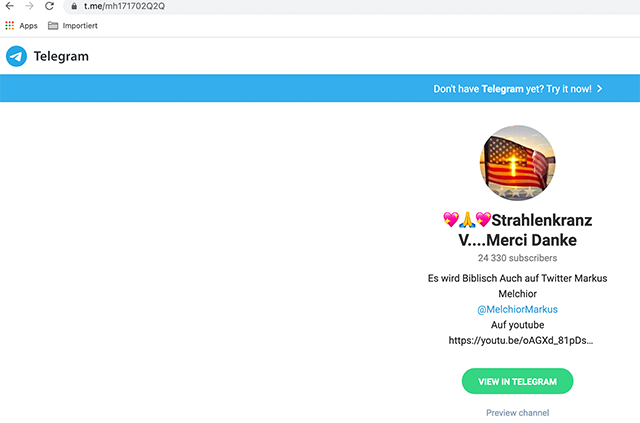Click the Telegram paper plane logo
Screen dimensions: 640x423
click(16, 56)
